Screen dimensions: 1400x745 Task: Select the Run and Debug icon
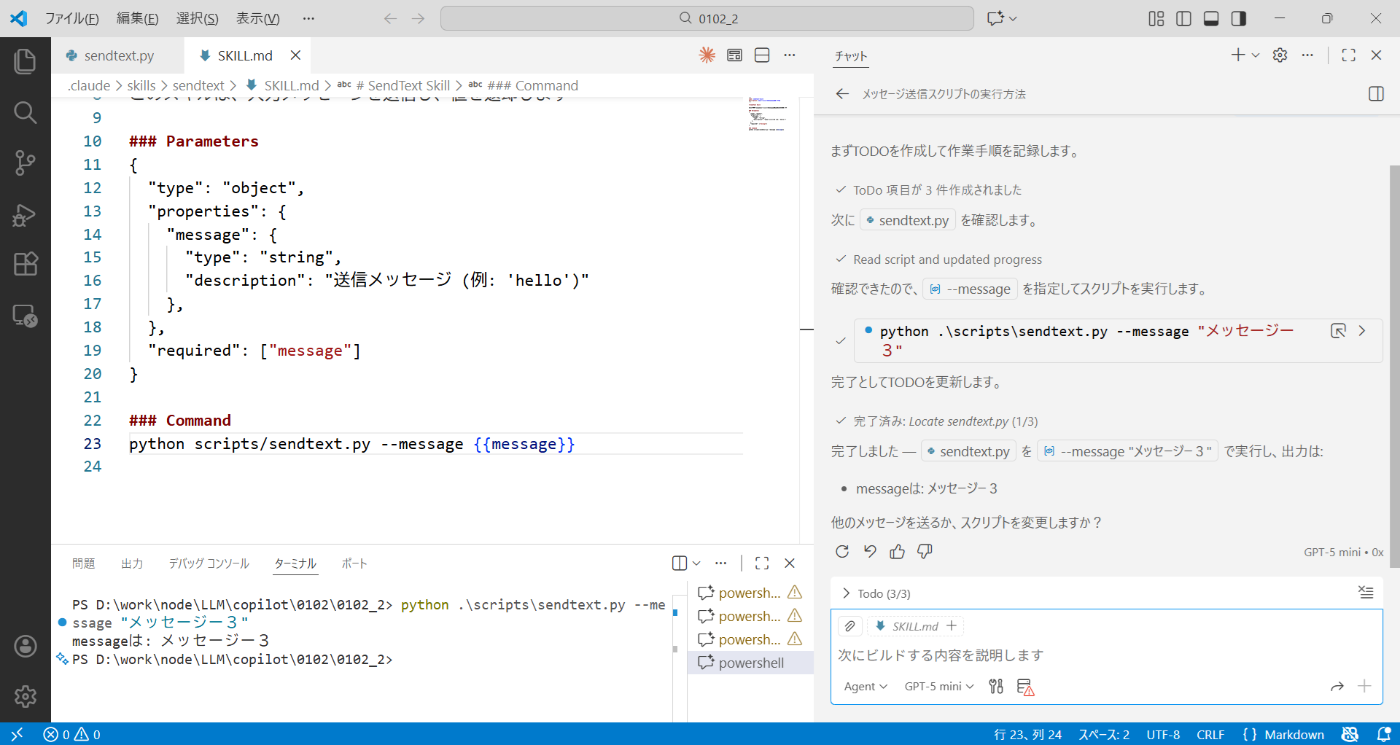coord(25,214)
